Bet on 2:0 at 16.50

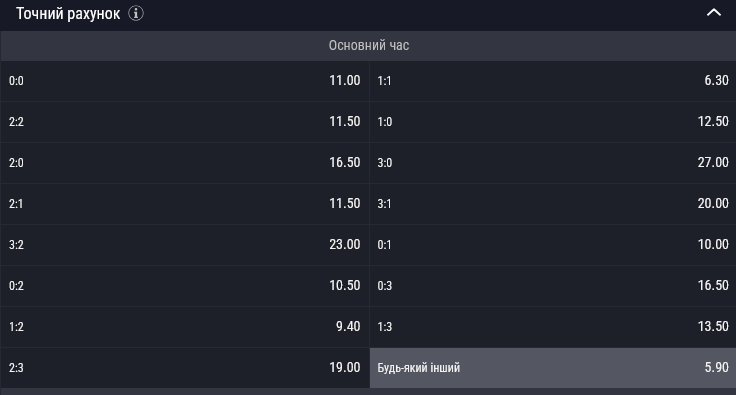184,163
